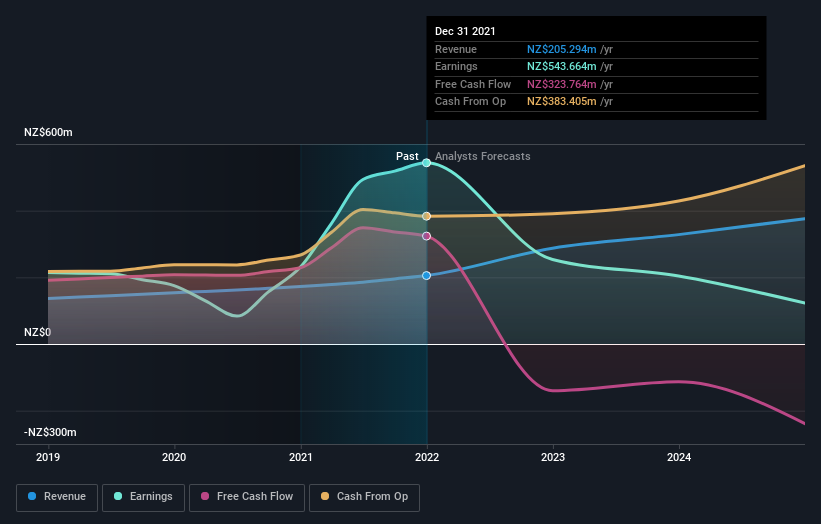Select the Earnings data point at 2022
This screenshot has width=821, height=524.
(427, 163)
